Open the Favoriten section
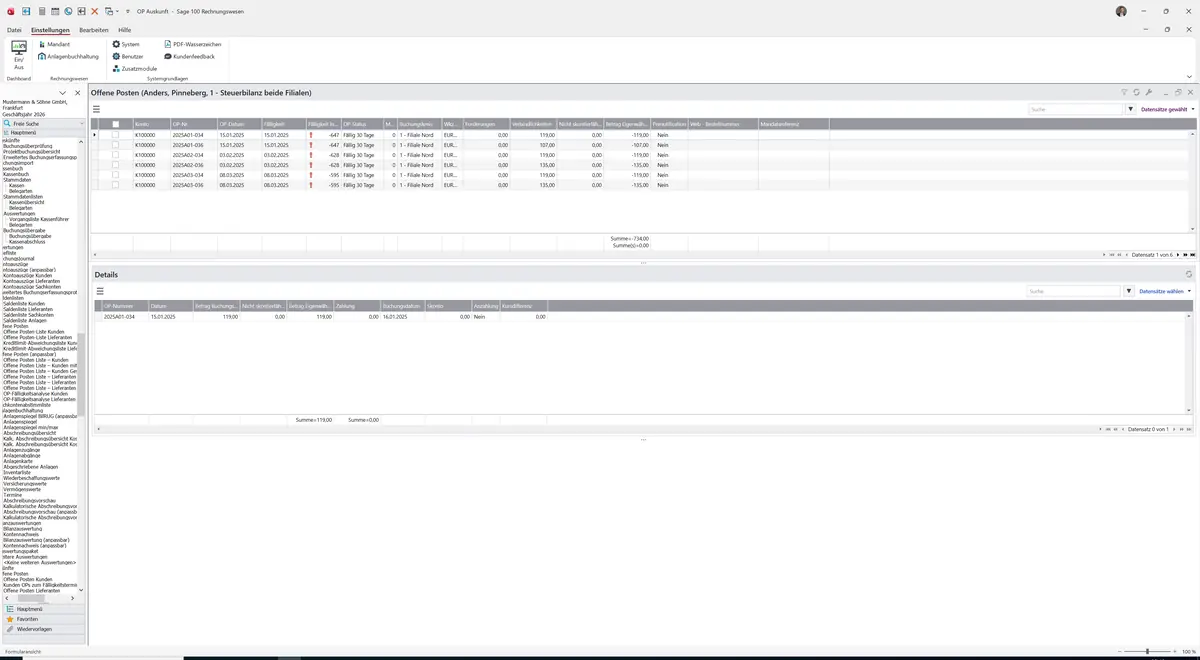1200x660 pixels. (x=42, y=619)
